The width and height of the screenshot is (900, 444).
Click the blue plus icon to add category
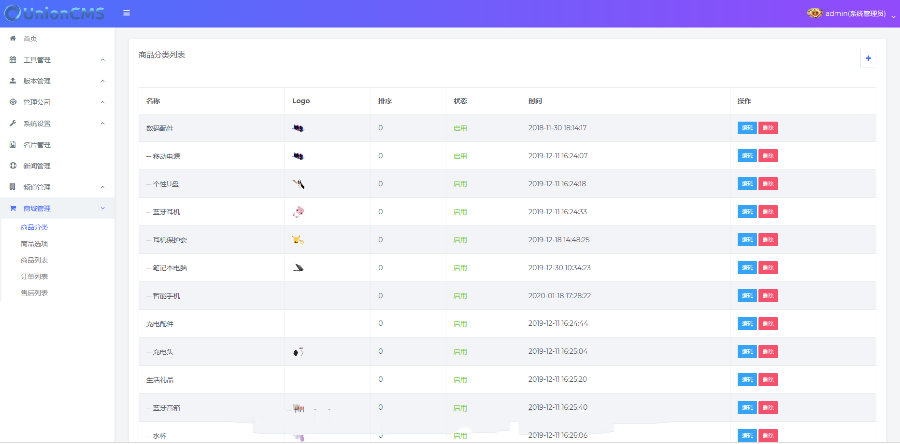tap(868, 58)
